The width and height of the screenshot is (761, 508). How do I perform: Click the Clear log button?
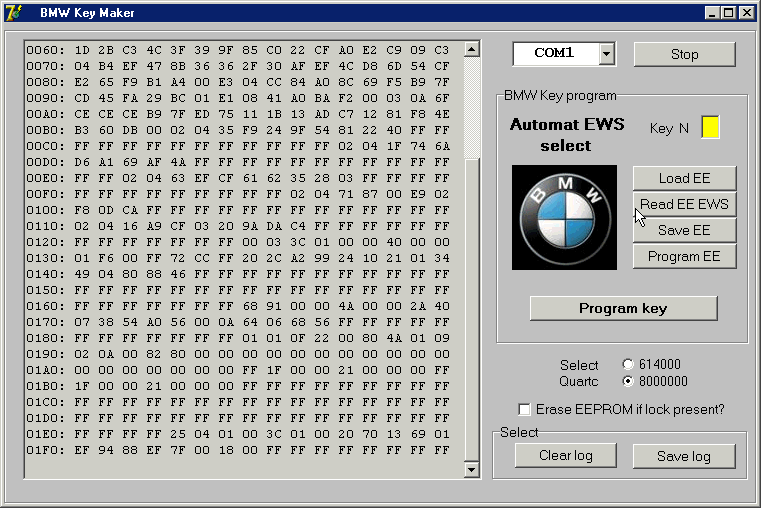point(565,456)
